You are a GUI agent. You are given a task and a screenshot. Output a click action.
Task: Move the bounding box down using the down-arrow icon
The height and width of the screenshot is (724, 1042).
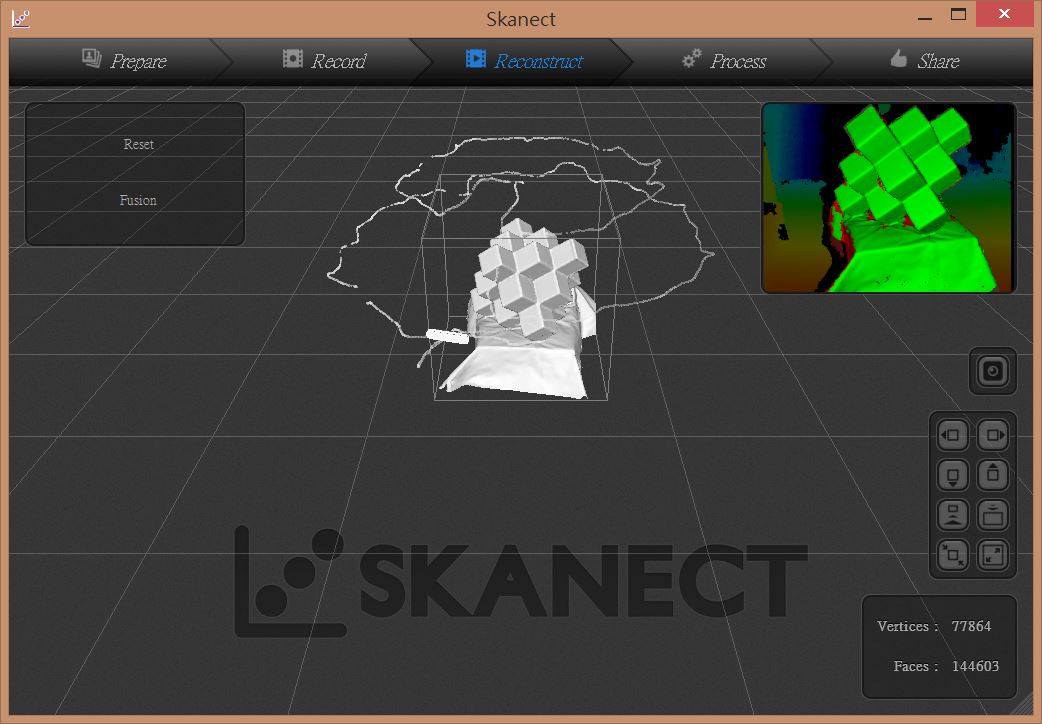(x=952, y=475)
